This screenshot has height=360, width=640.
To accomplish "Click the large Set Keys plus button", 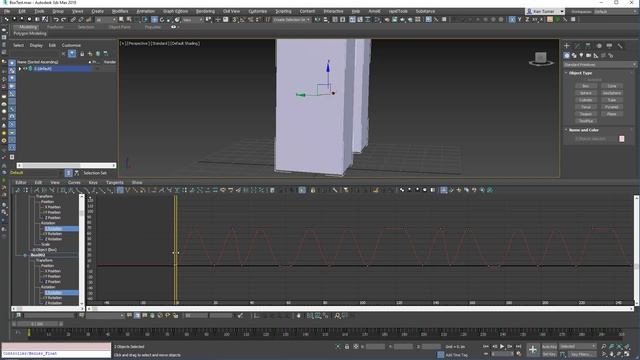I will [533, 350].
